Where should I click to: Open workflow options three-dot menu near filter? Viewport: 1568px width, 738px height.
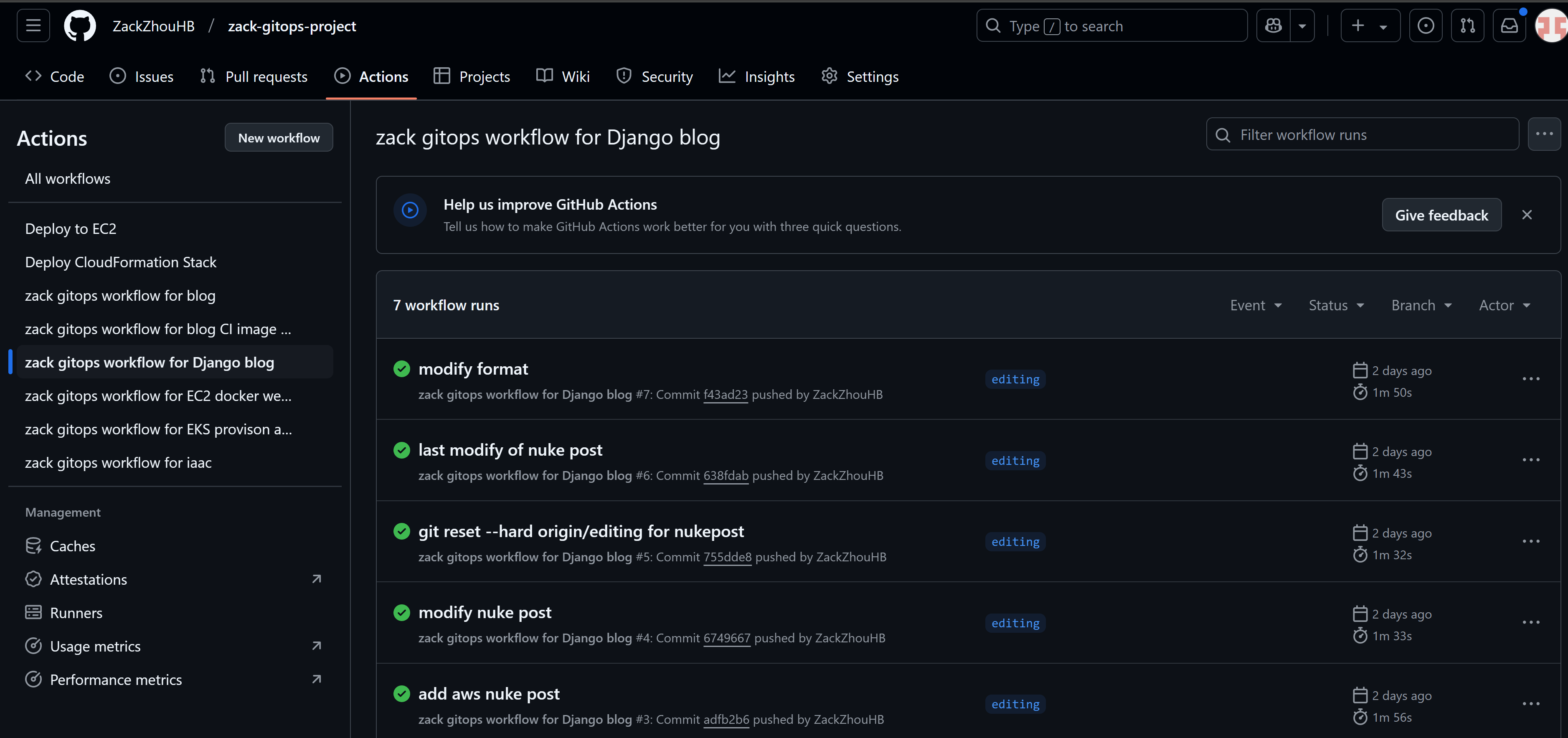pos(1544,134)
